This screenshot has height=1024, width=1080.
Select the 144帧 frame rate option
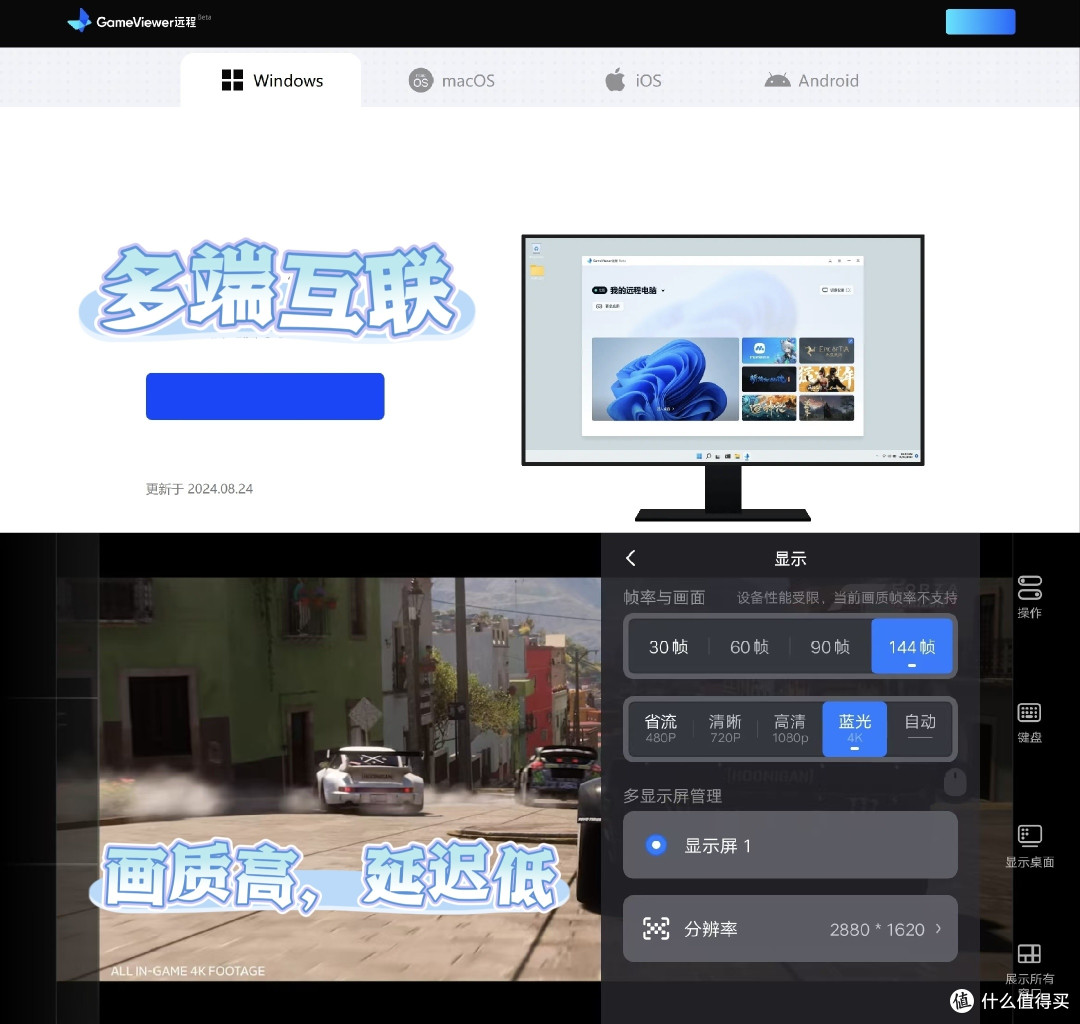[x=911, y=646]
